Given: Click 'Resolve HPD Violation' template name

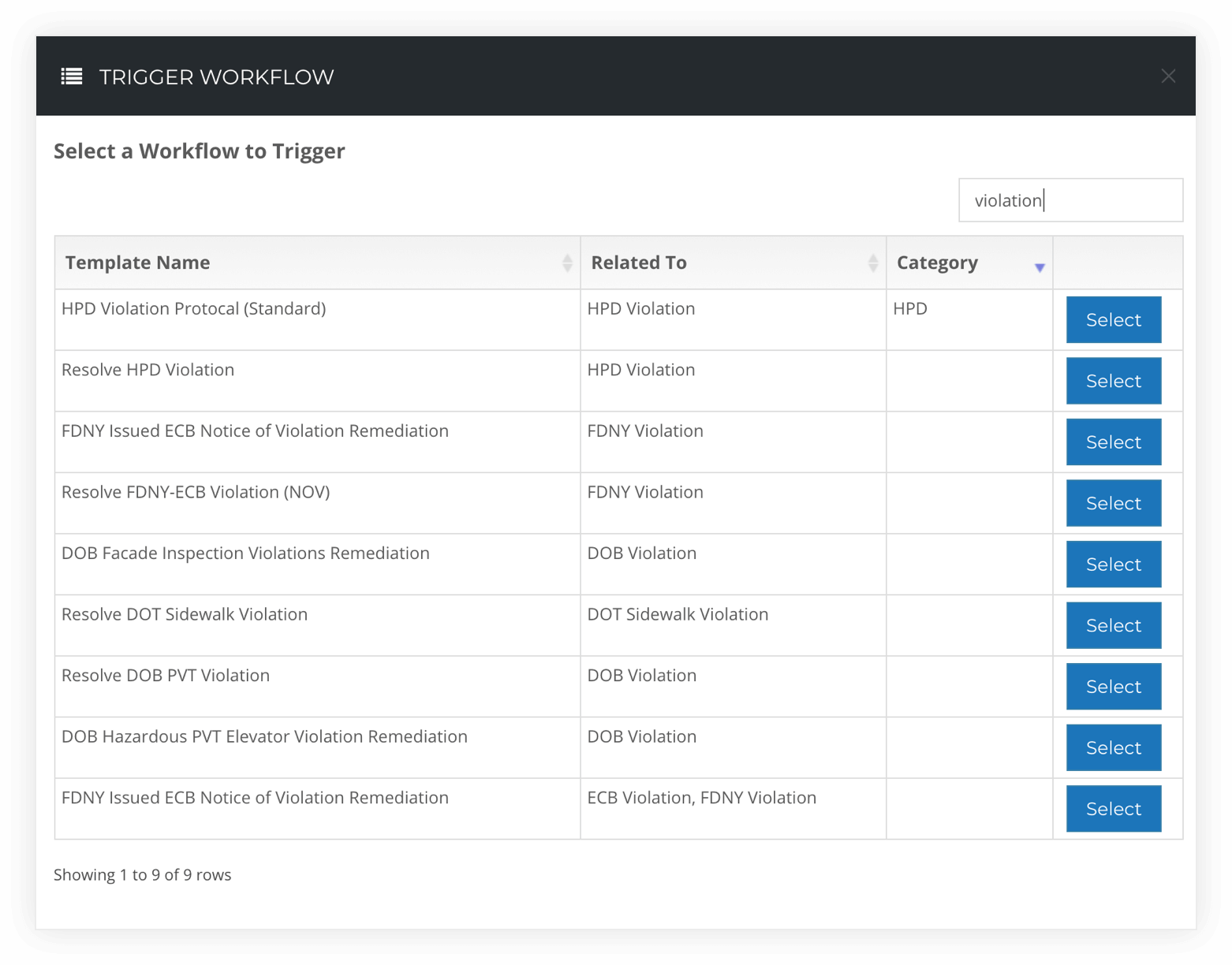Looking at the screenshot, I should [x=147, y=370].
